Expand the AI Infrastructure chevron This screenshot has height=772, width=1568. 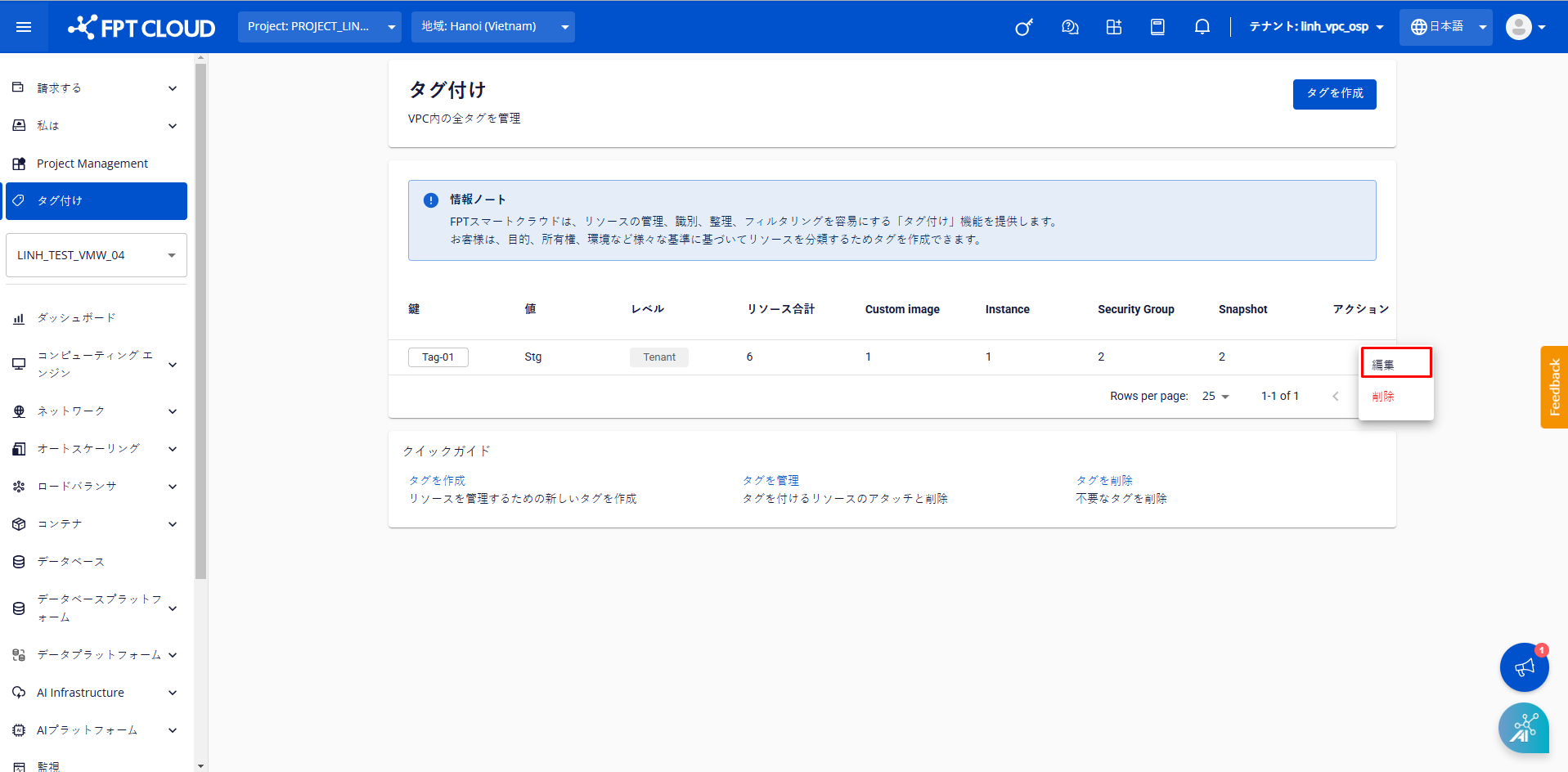click(x=173, y=693)
